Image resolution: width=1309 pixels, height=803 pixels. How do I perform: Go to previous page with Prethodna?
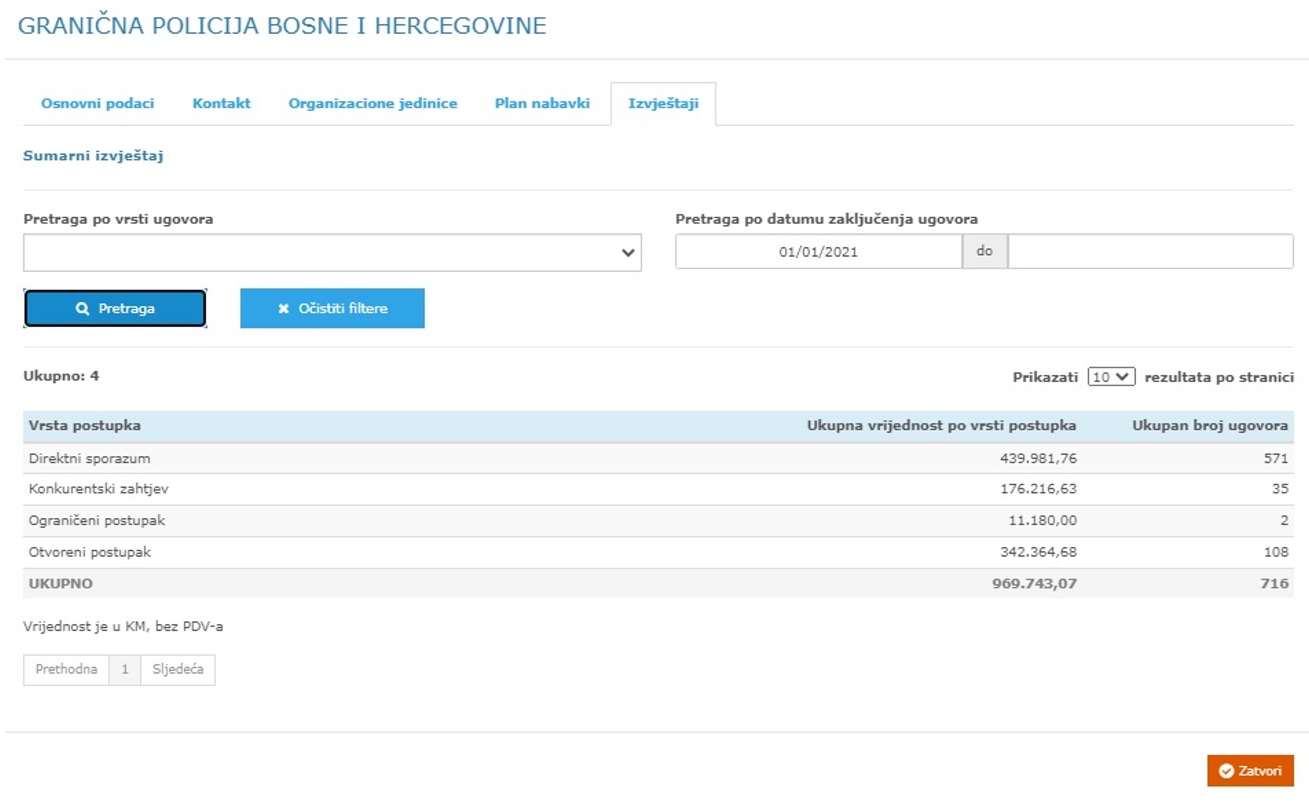pyautogui.click(x=66, y=669)
